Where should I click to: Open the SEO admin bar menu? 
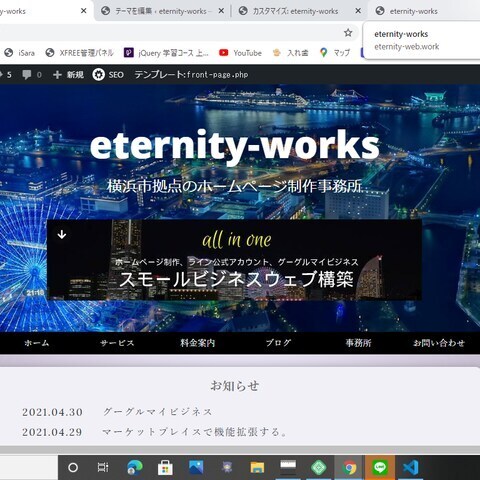[x=108, y=74]
